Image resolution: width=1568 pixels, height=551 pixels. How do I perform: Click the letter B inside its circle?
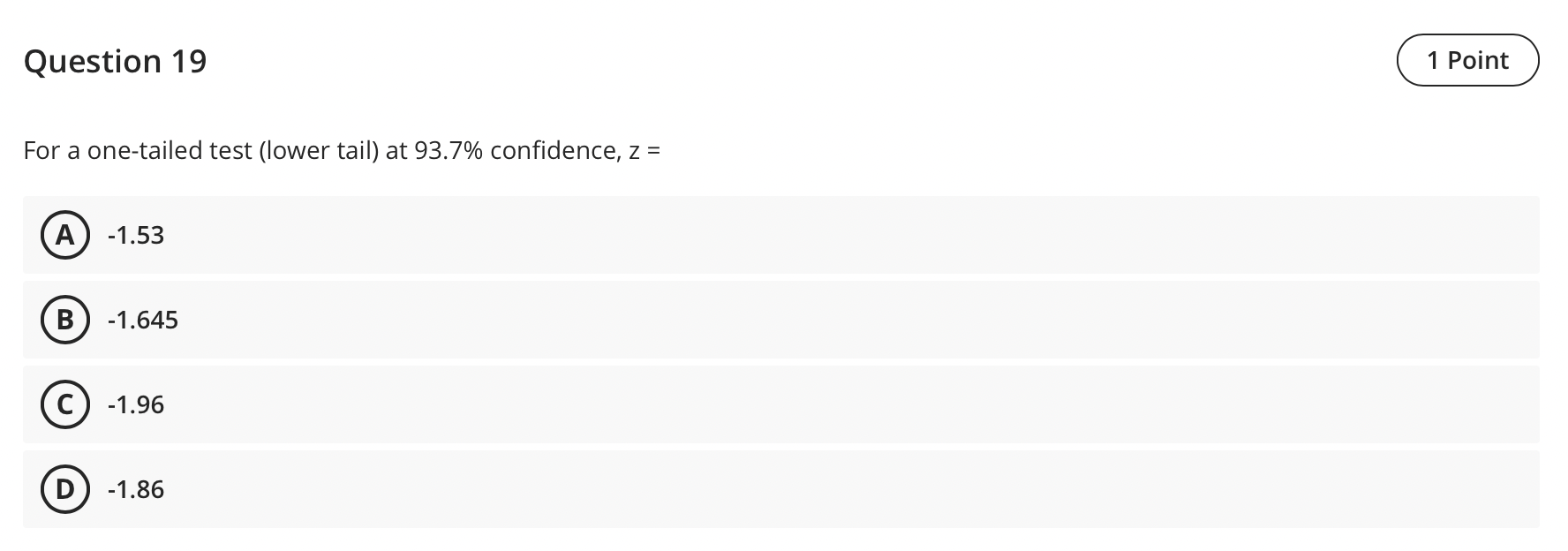[64, 320]
